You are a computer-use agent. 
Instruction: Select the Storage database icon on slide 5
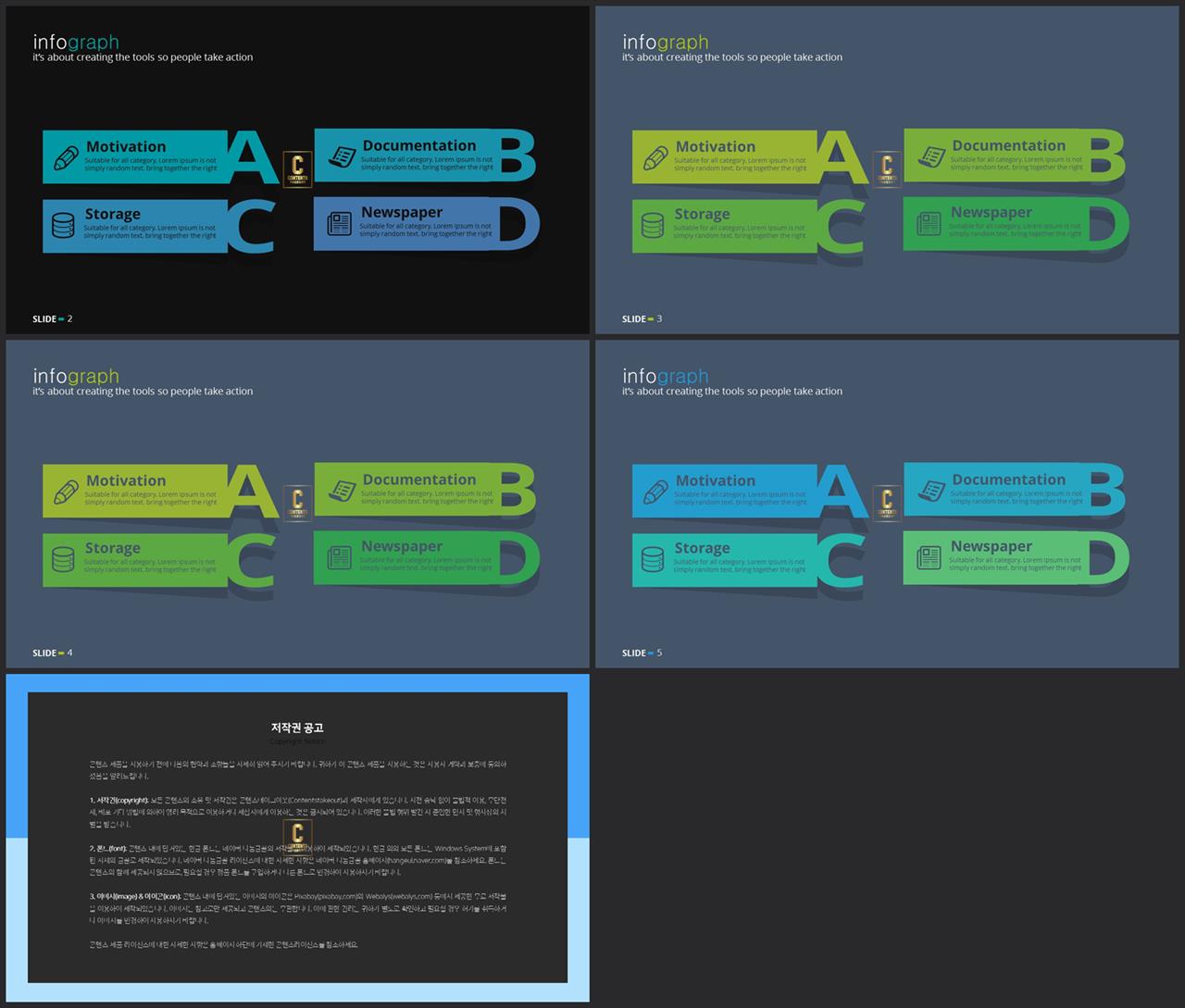pyautogui.click(x=653, y=559)
